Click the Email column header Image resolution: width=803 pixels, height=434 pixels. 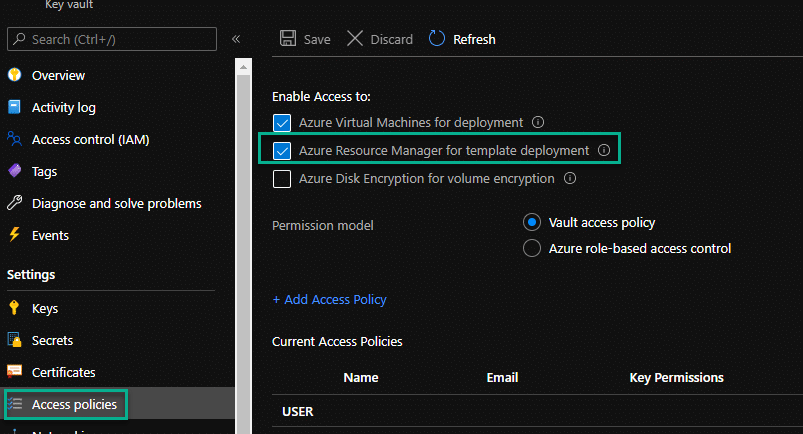[x=502, y=378]
